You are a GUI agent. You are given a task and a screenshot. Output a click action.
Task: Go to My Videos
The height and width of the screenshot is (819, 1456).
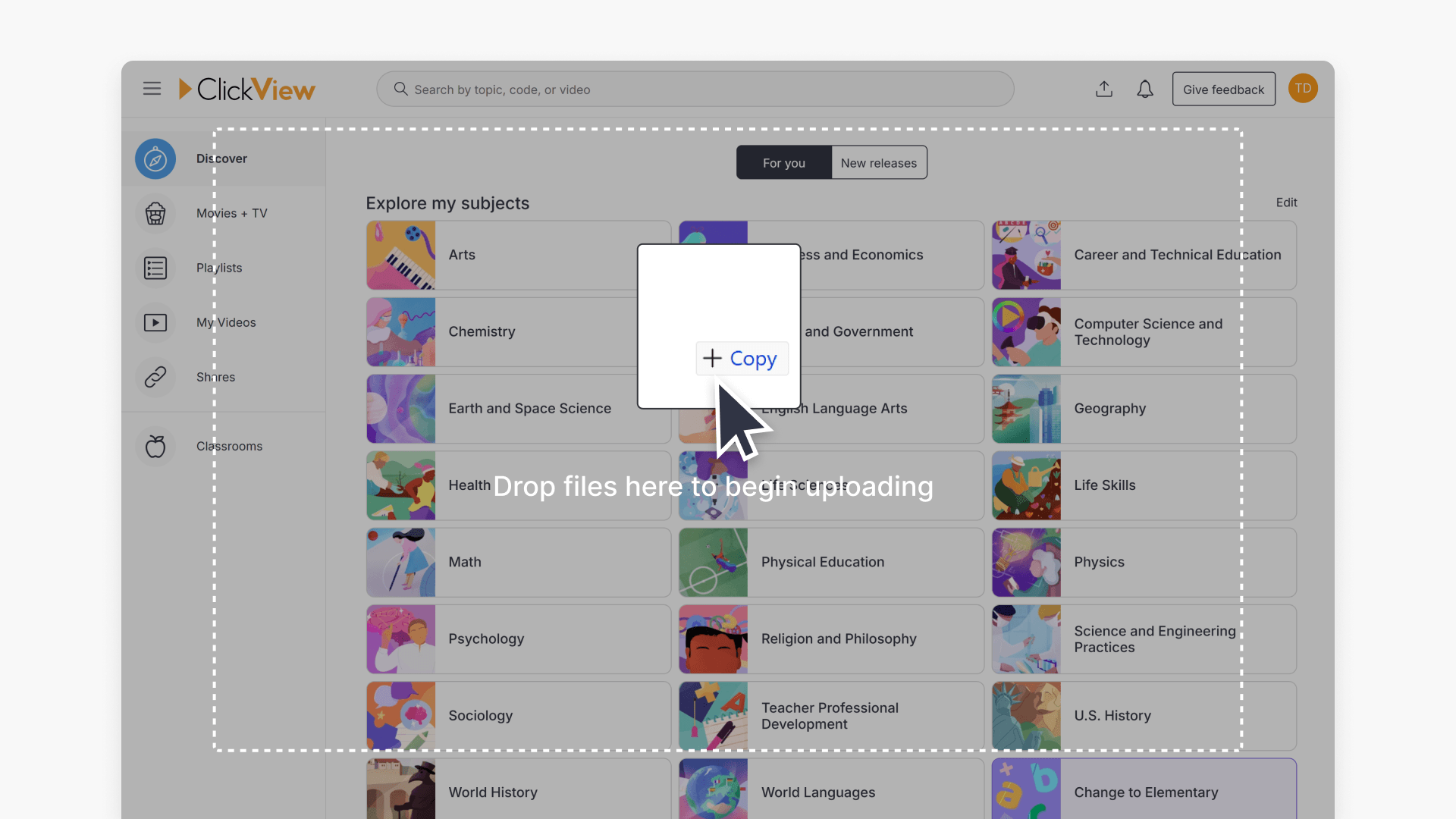tap(225, 322)
